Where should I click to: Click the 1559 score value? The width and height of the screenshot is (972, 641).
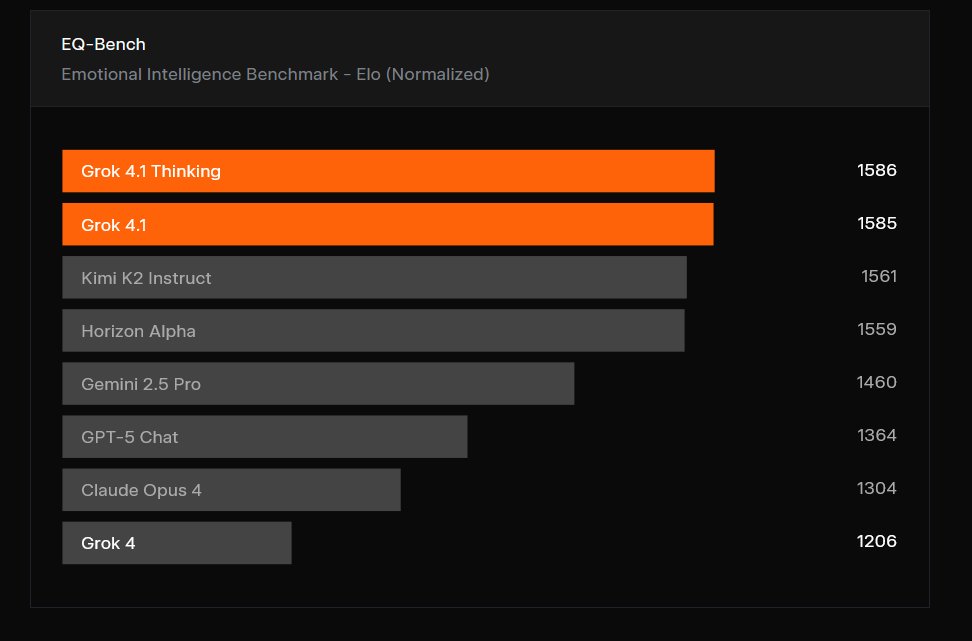tap(876, 329)
